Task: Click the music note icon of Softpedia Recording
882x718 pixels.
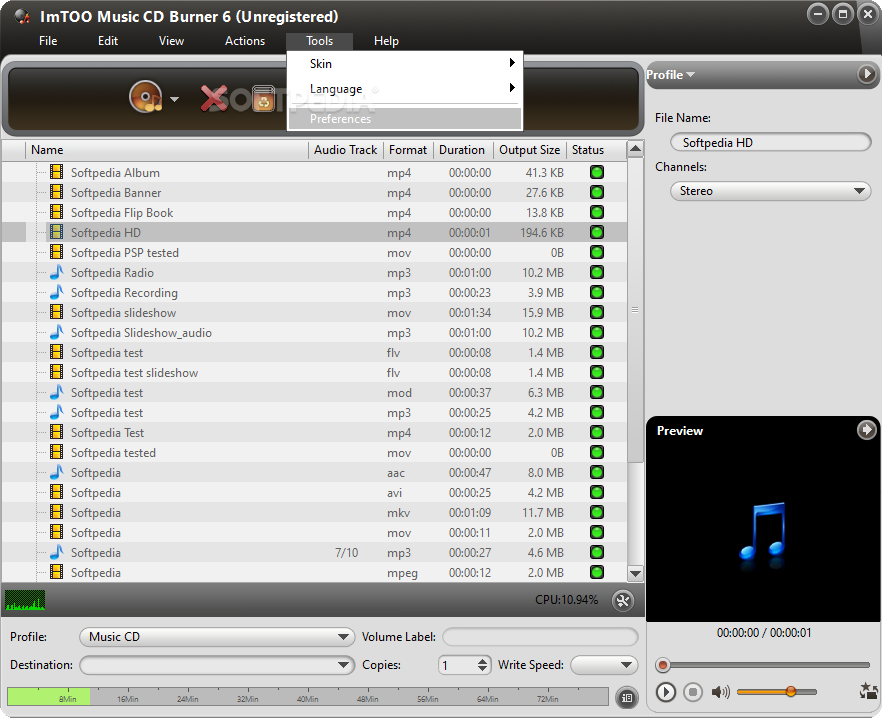Action: pyautogui.click(x=56, y=292)
